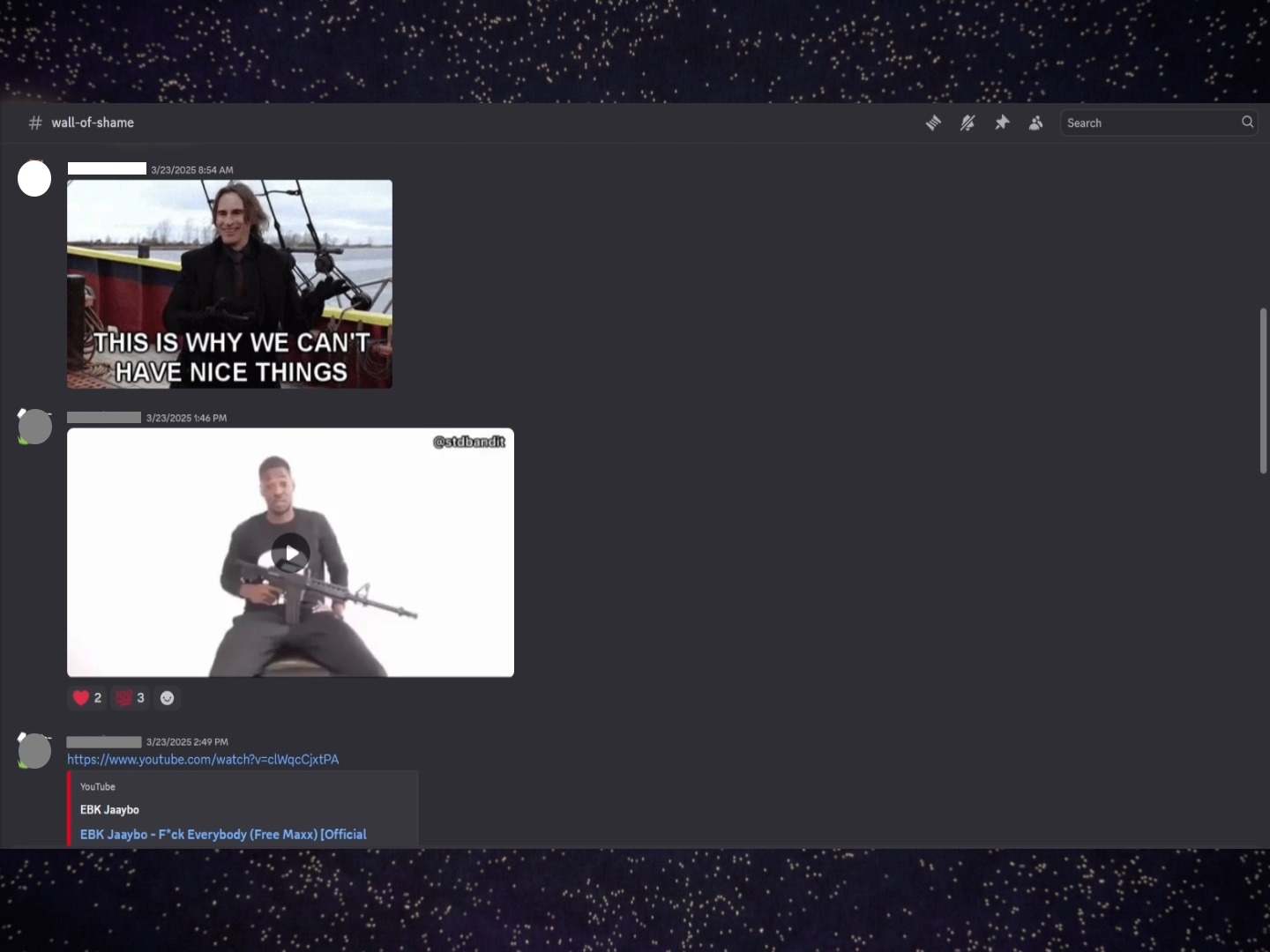1270x952 pixels.
Task: Click username of the 8:54 AM message
Action: pos(107,168)
